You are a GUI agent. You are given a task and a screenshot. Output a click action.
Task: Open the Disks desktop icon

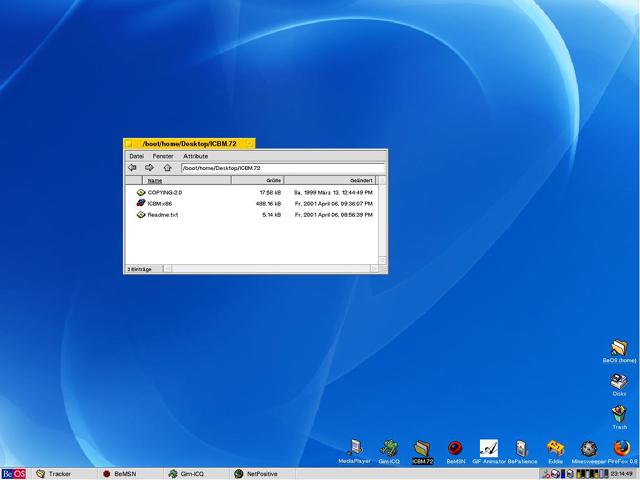[619, 381]
